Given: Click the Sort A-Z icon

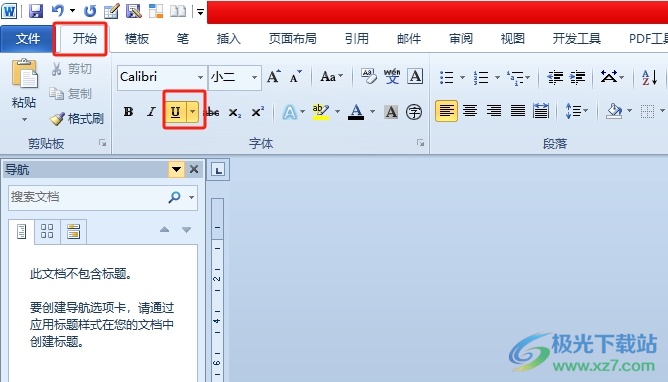Looking at the screenshot, I should point(650,77).
